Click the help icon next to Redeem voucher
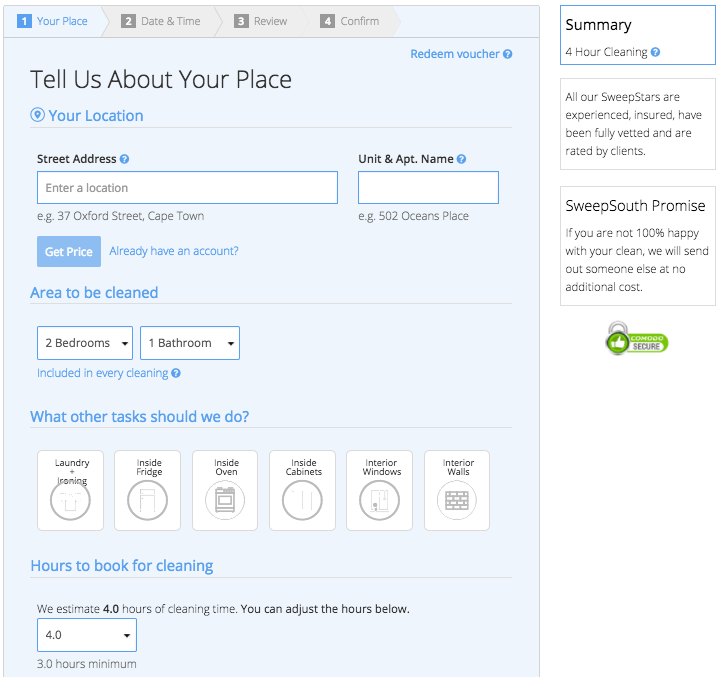The image size is (722, 677). click(508, 54)
